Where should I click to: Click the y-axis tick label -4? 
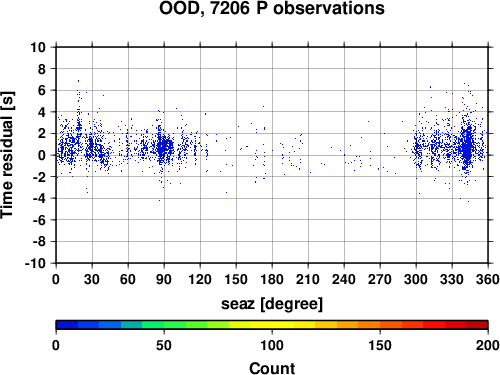[x=39, y=198]
